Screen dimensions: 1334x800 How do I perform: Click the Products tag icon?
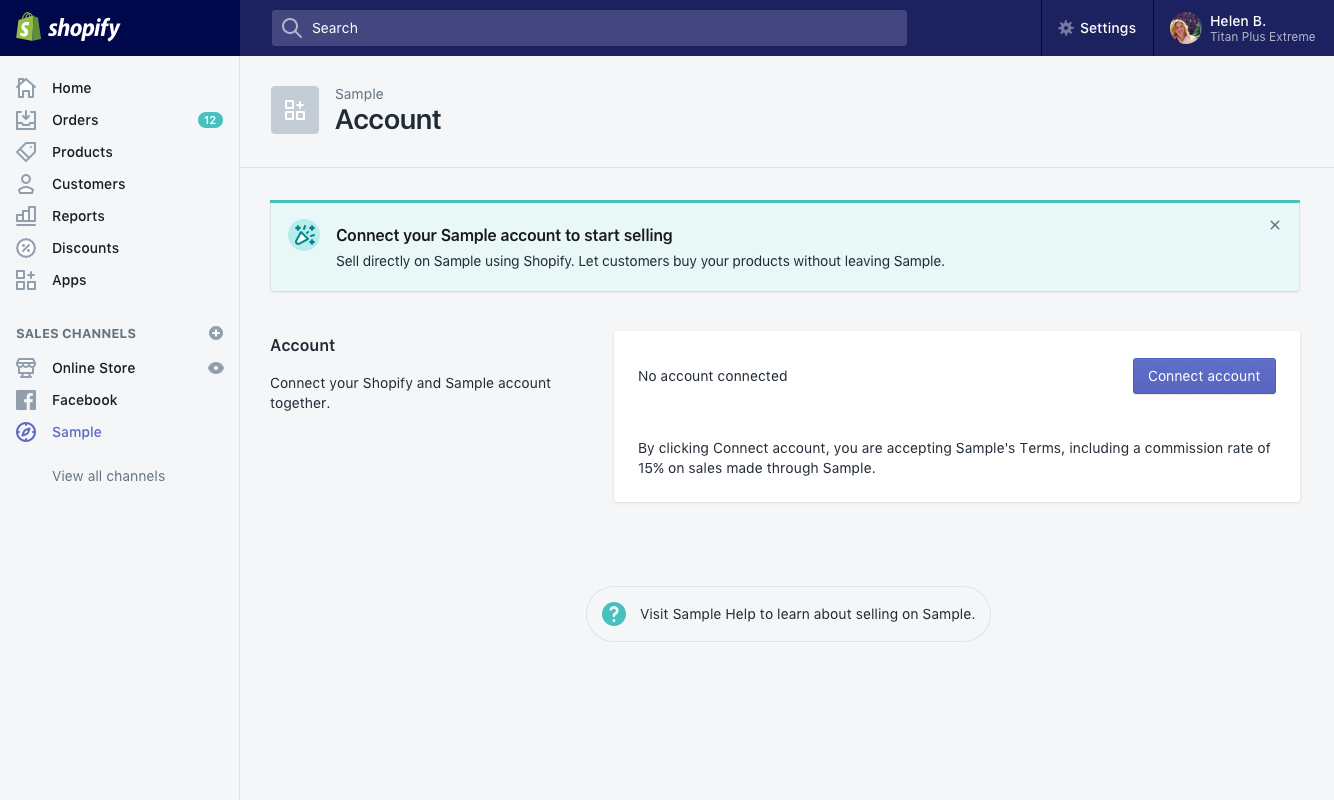coord(26,152)
